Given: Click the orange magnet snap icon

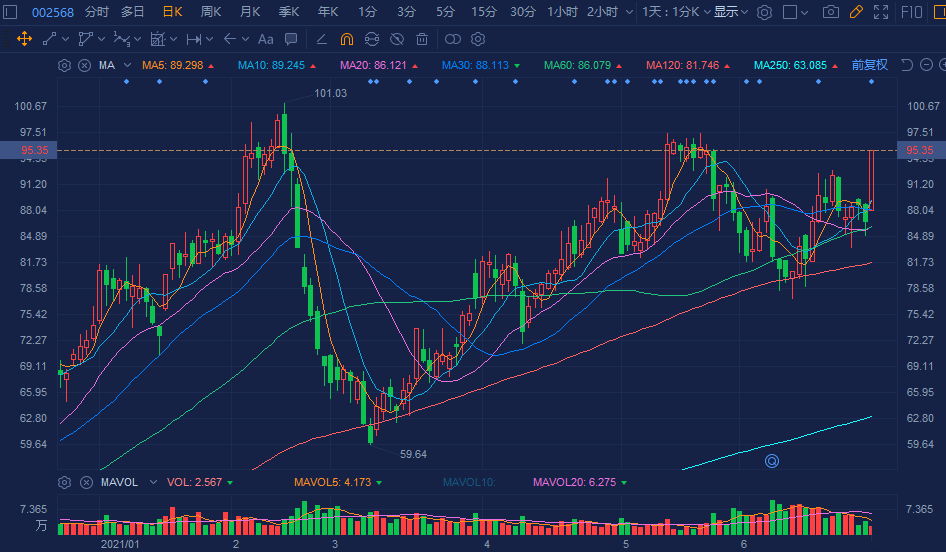Looking at the screenshot, I should point(346,39).
